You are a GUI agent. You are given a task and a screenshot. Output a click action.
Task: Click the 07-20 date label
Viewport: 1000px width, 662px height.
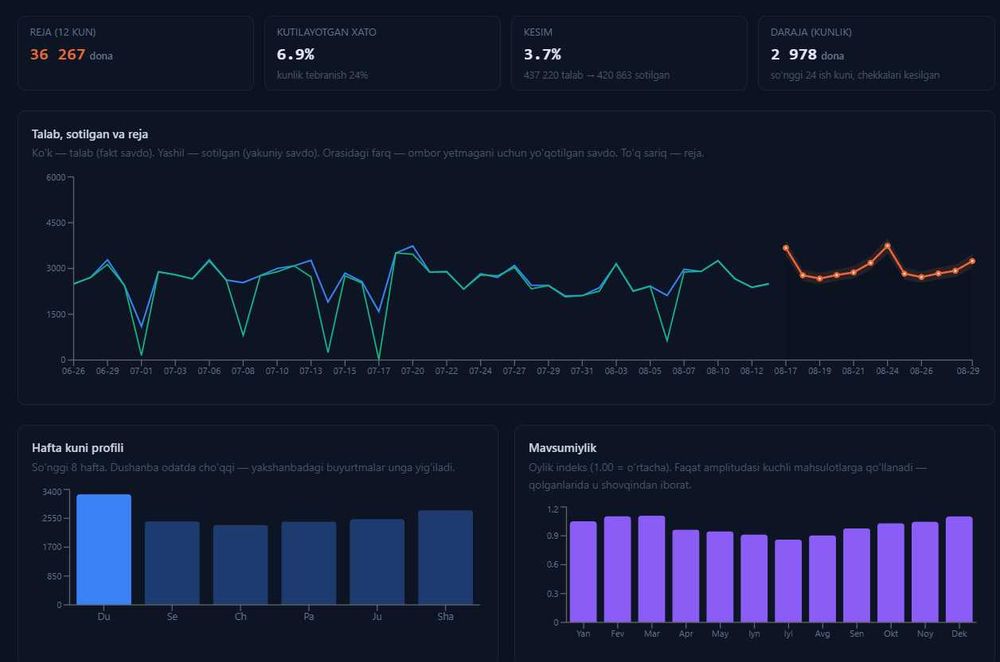pos(413,371)
